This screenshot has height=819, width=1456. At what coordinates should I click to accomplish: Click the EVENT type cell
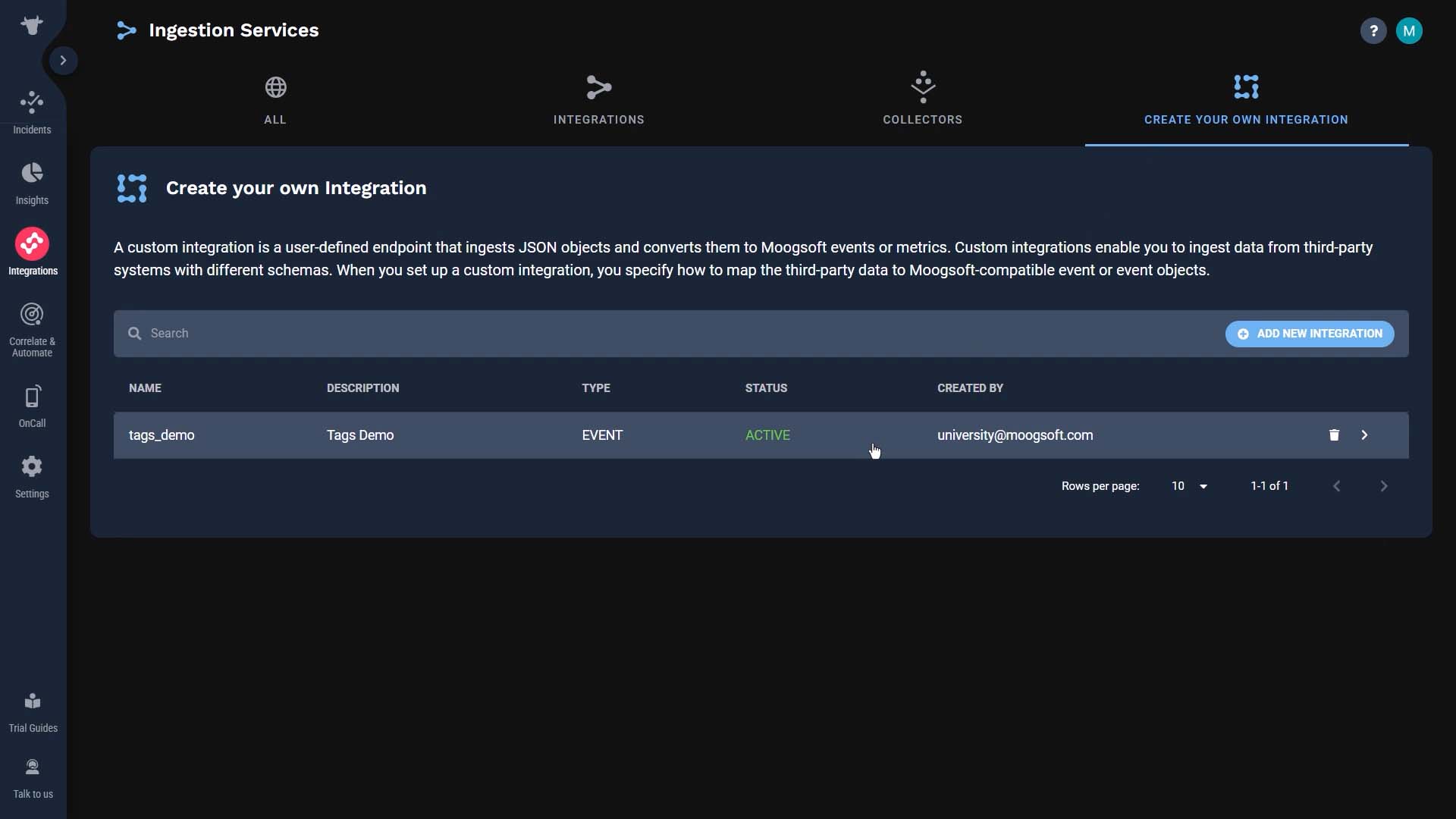click(x=602, y=435)
